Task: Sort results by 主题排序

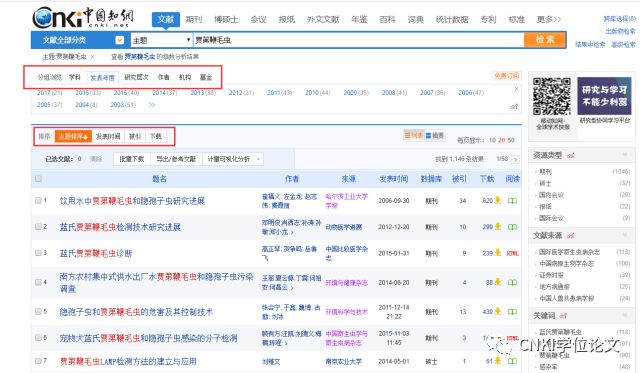Action: 73,136
